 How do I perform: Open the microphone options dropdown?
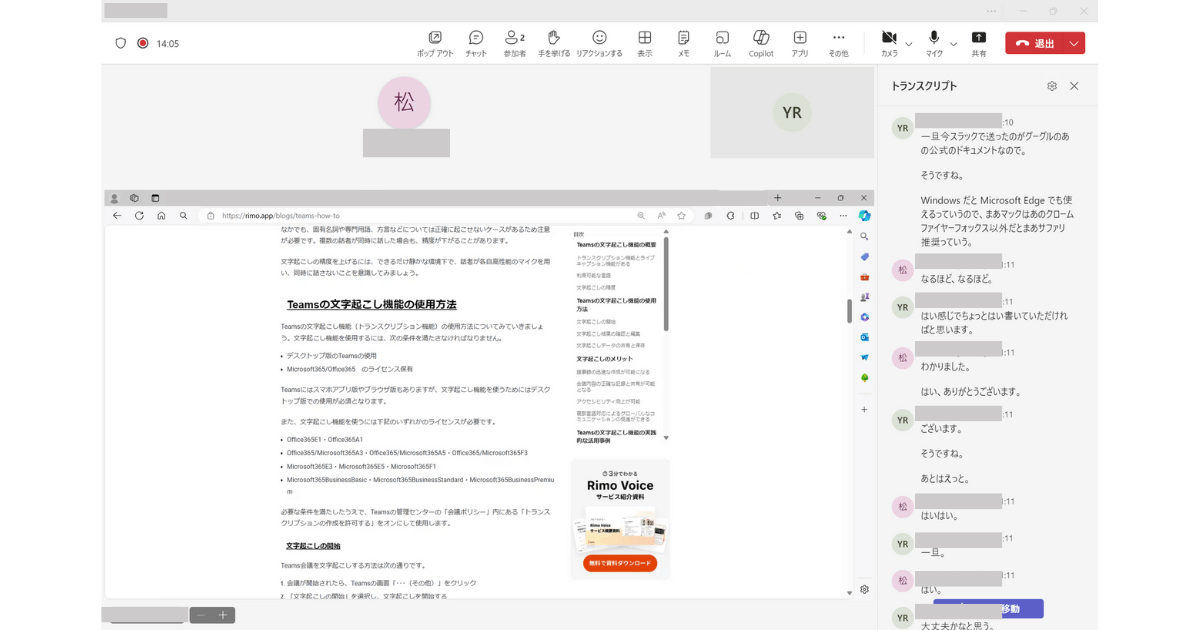tap(952, 45)
